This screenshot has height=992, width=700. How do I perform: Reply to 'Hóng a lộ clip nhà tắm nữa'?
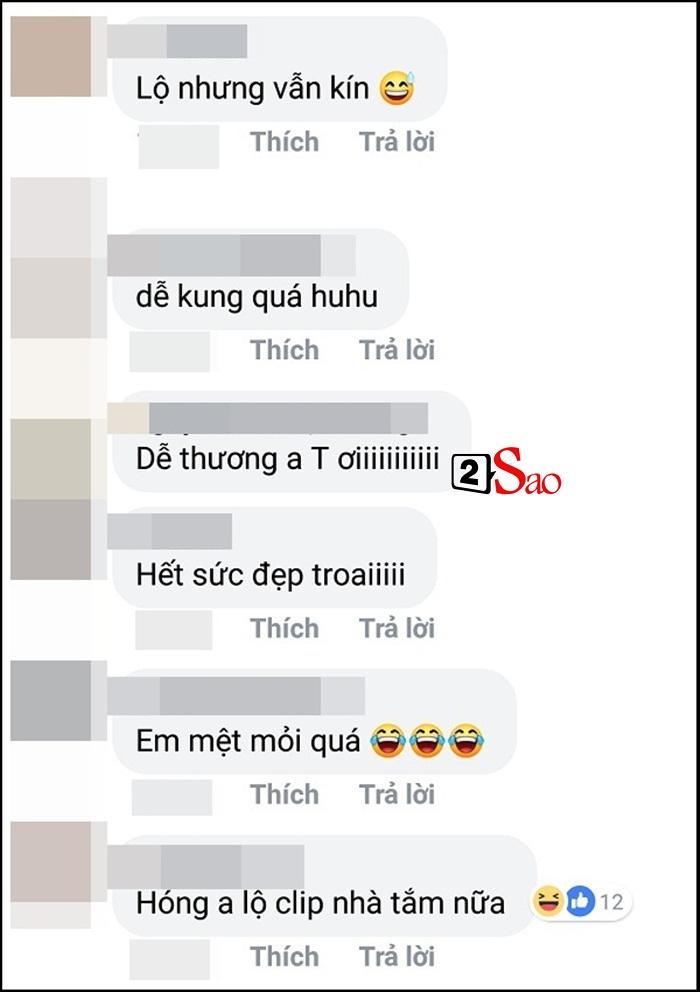(397, 956)
